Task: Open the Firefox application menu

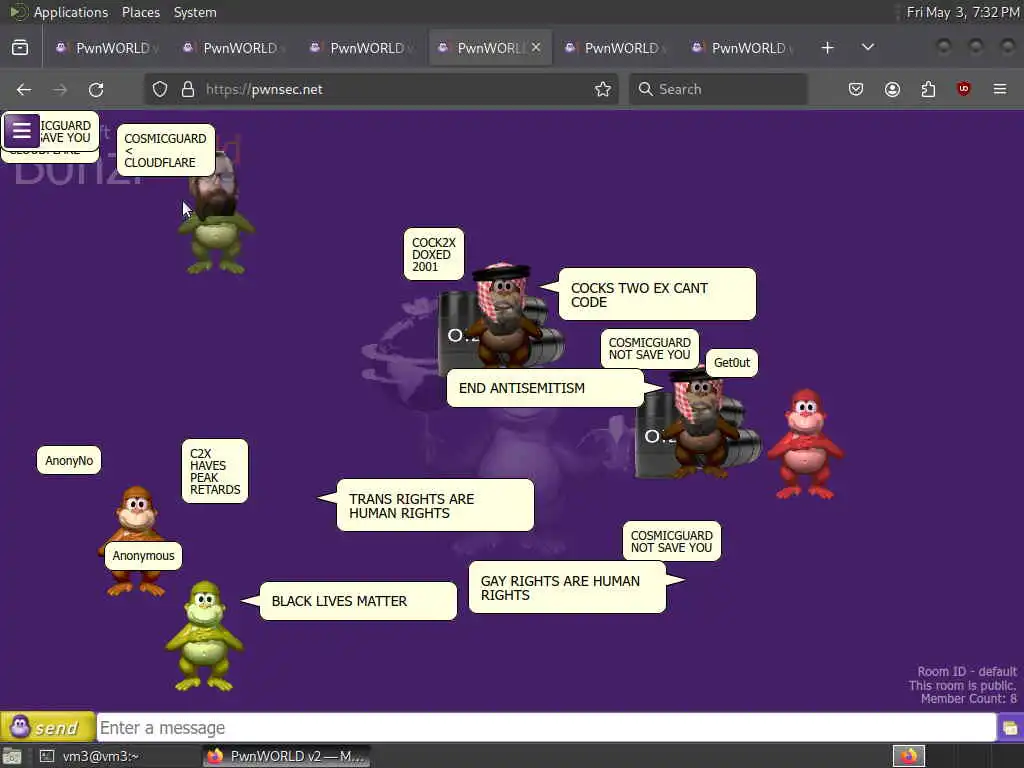Action: click(x=1000, y=89)
